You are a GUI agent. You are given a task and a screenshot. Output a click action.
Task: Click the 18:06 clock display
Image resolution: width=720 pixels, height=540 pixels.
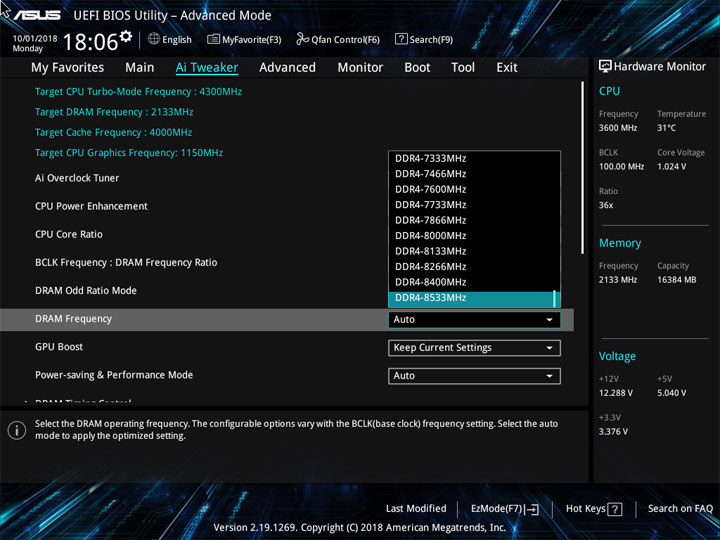click(x=90, y=42)
